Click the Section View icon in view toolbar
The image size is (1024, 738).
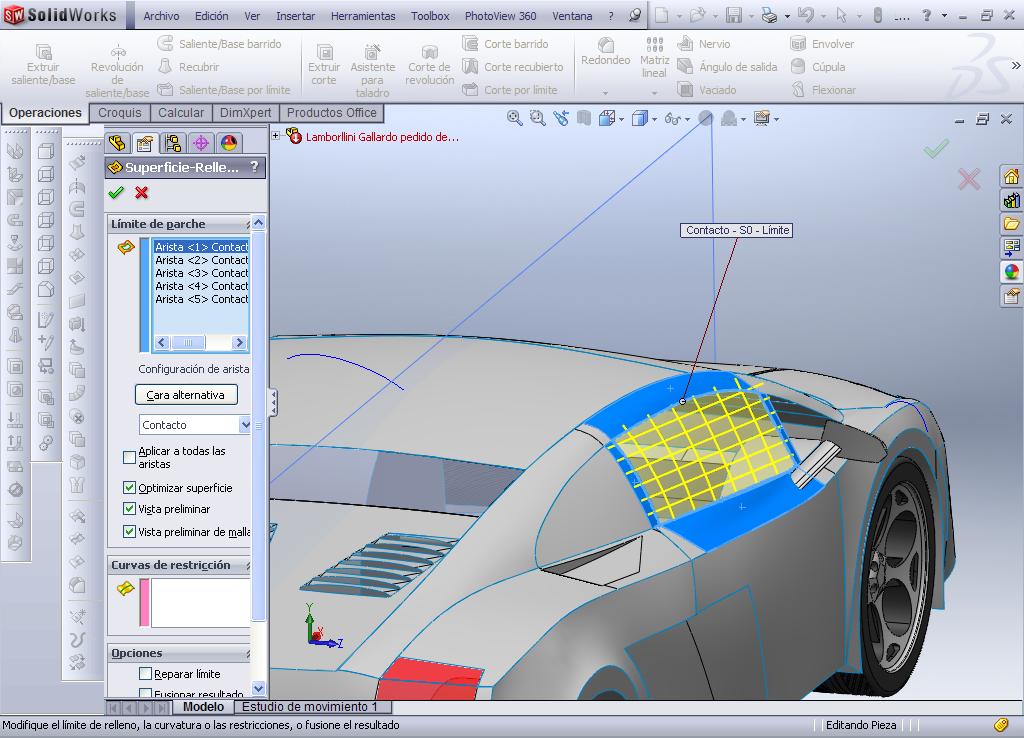pyautogui.click(x=584, y=118)
